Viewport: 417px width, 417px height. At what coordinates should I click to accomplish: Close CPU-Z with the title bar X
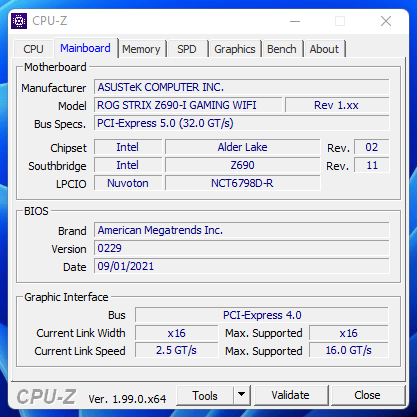386,21
